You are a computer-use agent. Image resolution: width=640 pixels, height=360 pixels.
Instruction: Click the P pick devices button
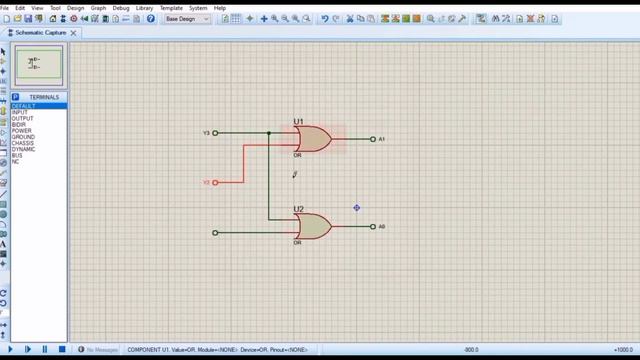point(16,97)
